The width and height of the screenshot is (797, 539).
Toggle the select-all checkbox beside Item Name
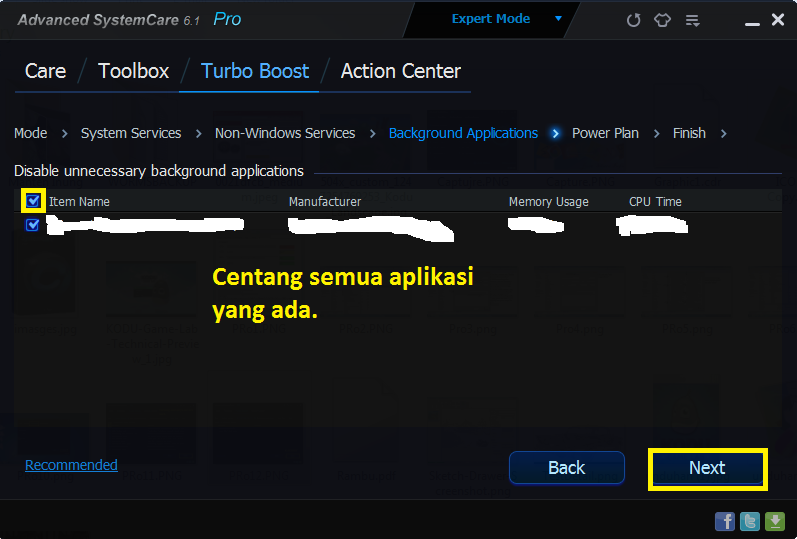point(33,201)
